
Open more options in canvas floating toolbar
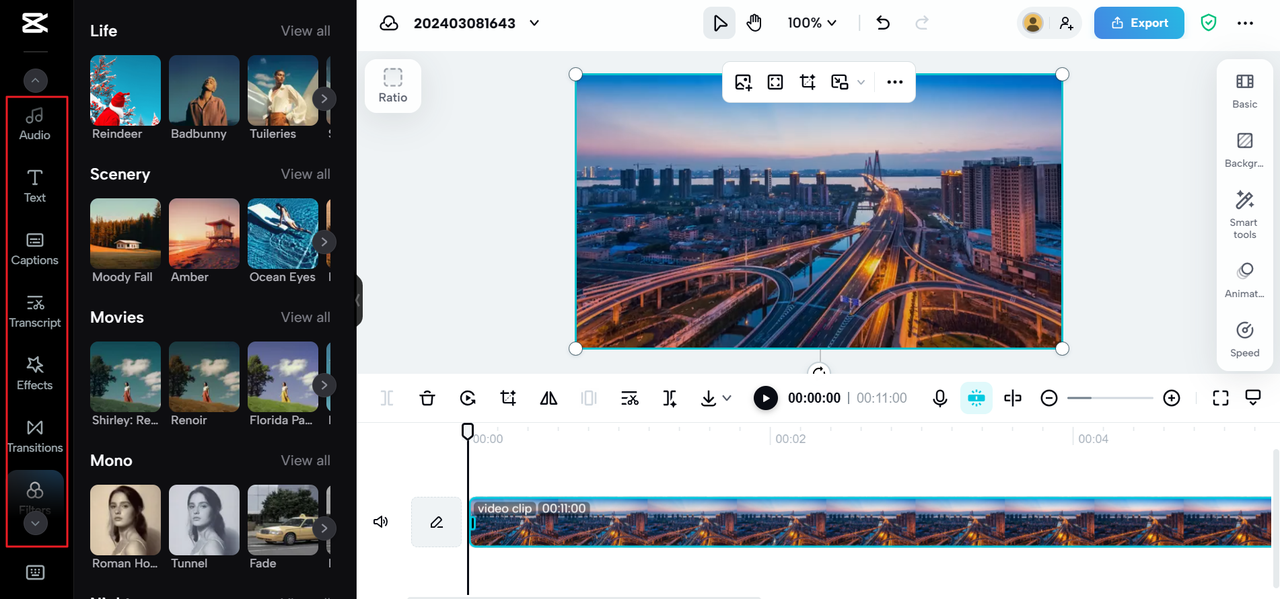click(x=895, y=82)
